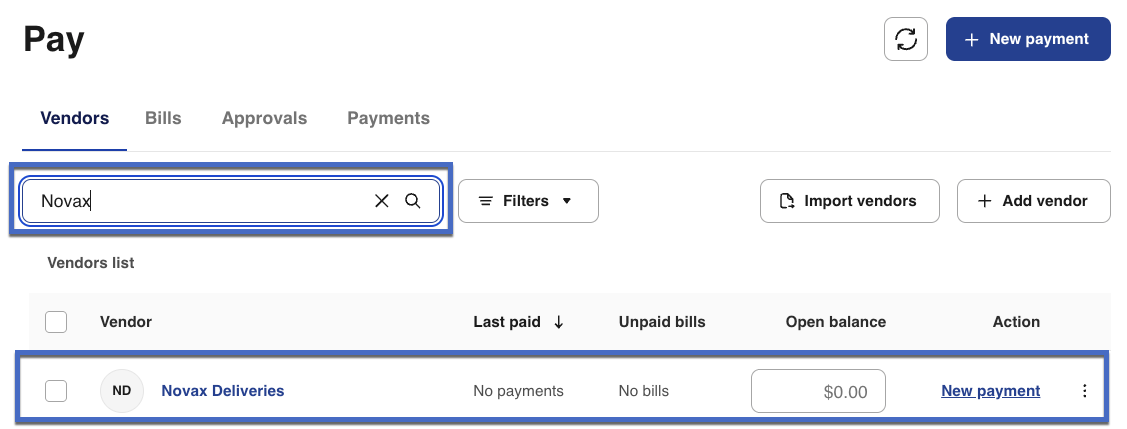Open the Novax Deliveries vendor link

tap(223, 391)
